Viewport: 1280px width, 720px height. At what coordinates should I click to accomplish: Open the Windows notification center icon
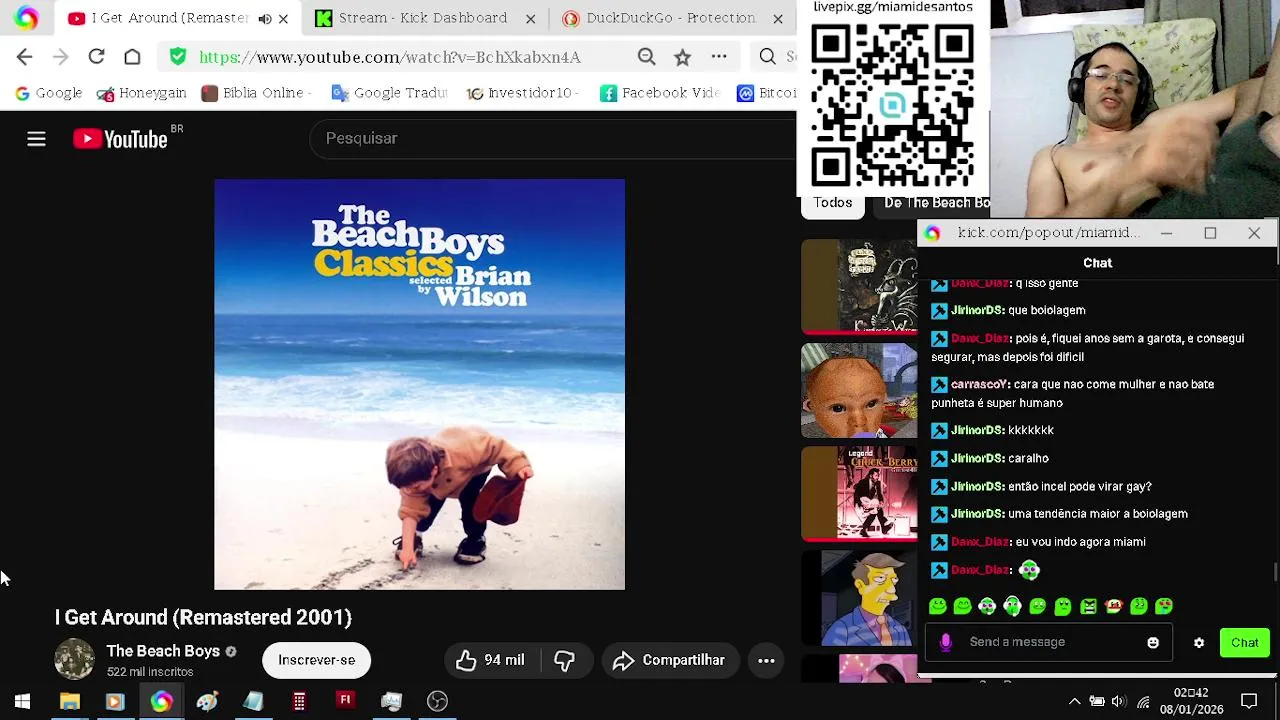tap(1249, 701)
